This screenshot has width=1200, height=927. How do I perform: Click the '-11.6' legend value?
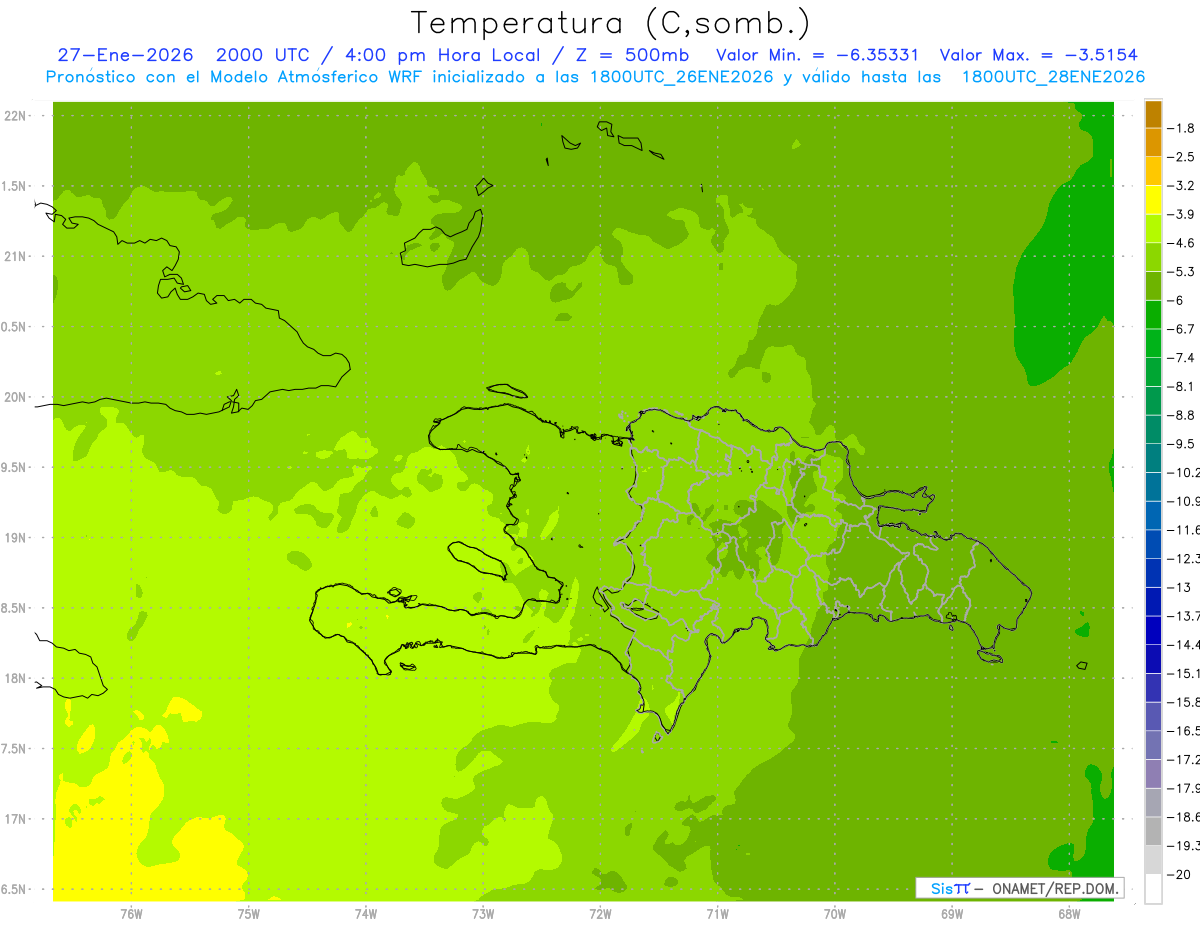(1184, 530)
